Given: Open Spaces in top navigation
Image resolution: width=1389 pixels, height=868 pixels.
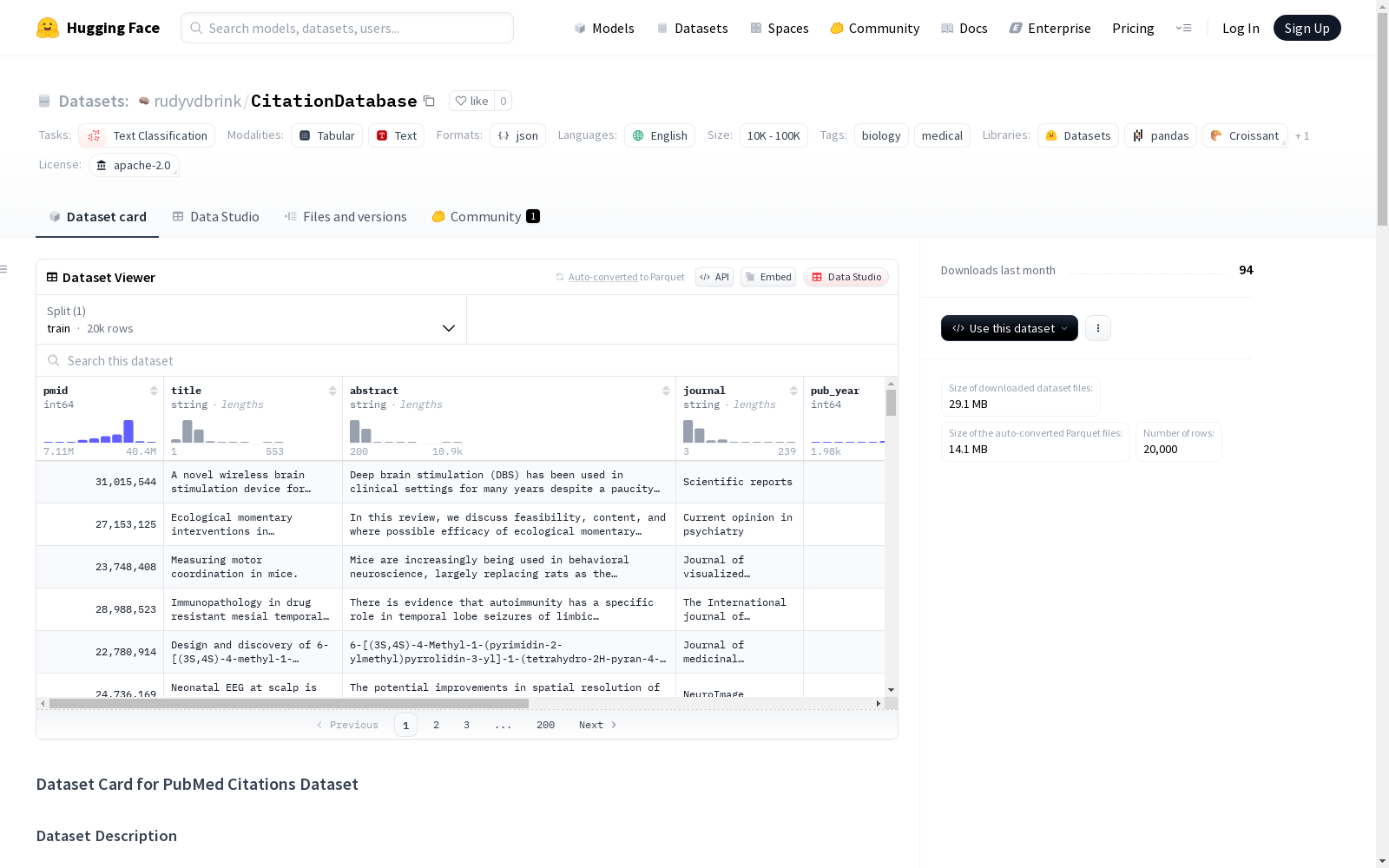Looking at the screenshot, I should pyautogui.click(x=780, y=28).
